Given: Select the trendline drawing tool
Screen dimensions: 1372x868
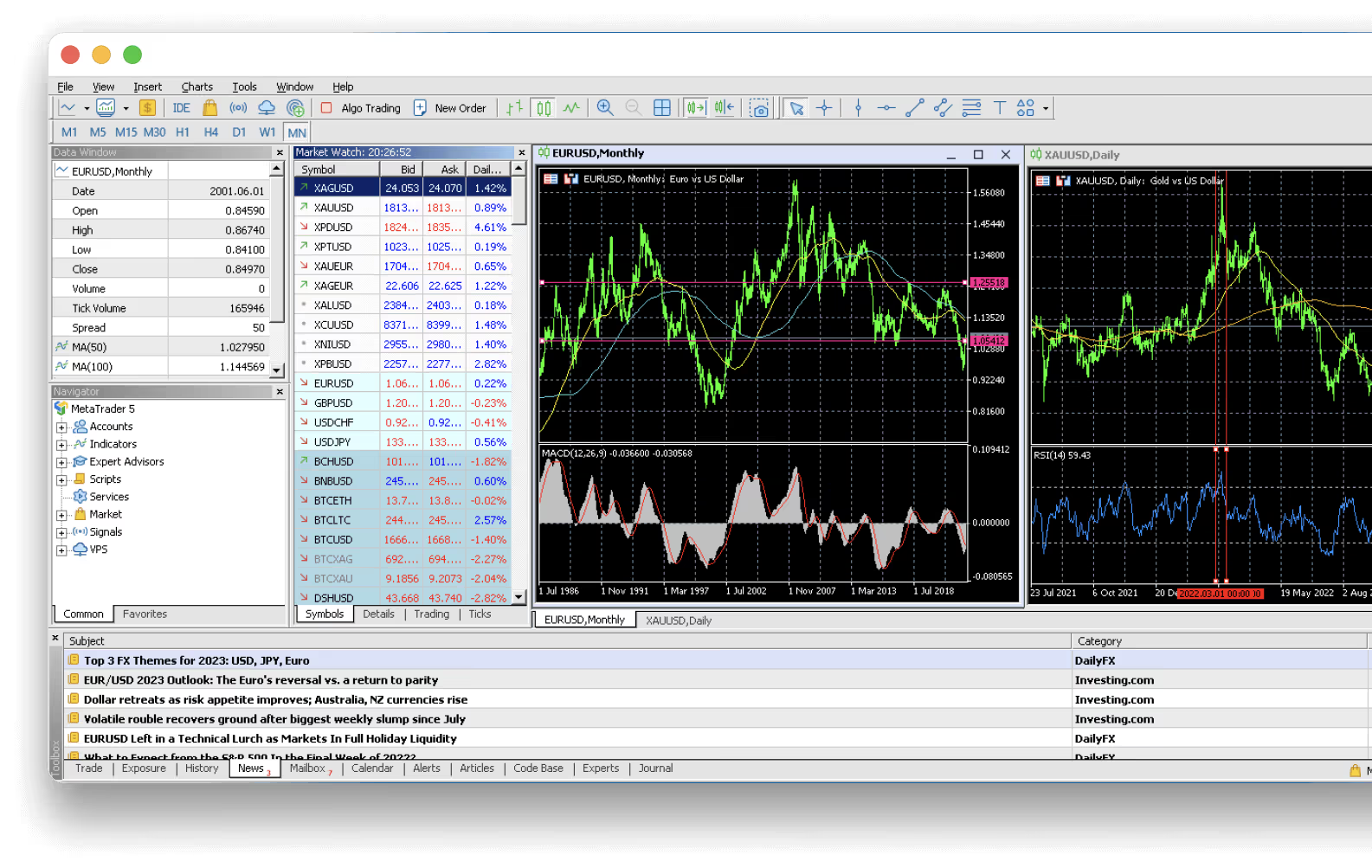Looking at the screenshot, I should [x=915, y=108].
